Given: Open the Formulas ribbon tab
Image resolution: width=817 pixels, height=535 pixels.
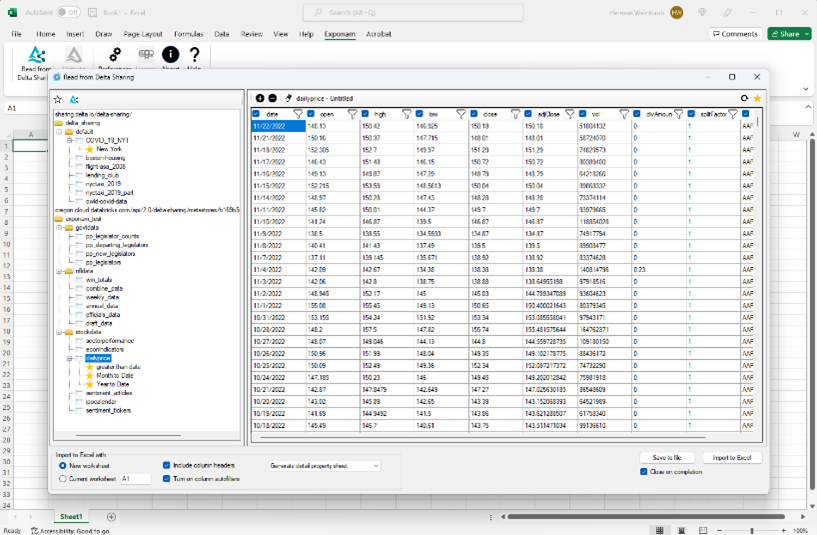Looking at the screenshot, I should (x=189, y=34).
